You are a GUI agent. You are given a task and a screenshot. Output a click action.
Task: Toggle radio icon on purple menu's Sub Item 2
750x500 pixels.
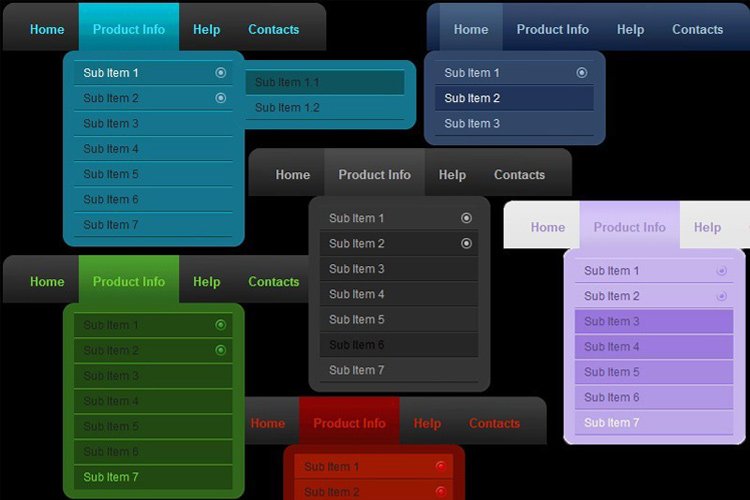tap(721, 296)
